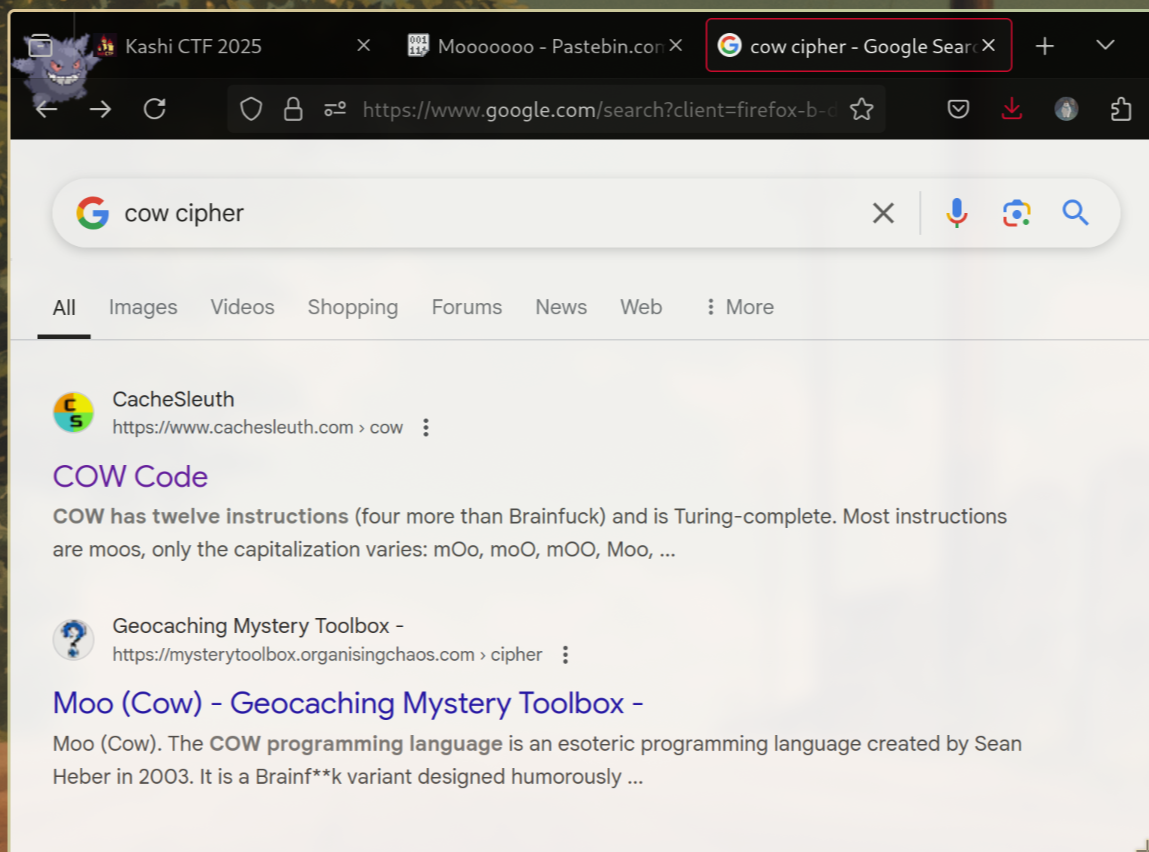Open options menu for Mystery Toolbox result
This screenshot has height=852, width=1149.
tap(565, 655)
